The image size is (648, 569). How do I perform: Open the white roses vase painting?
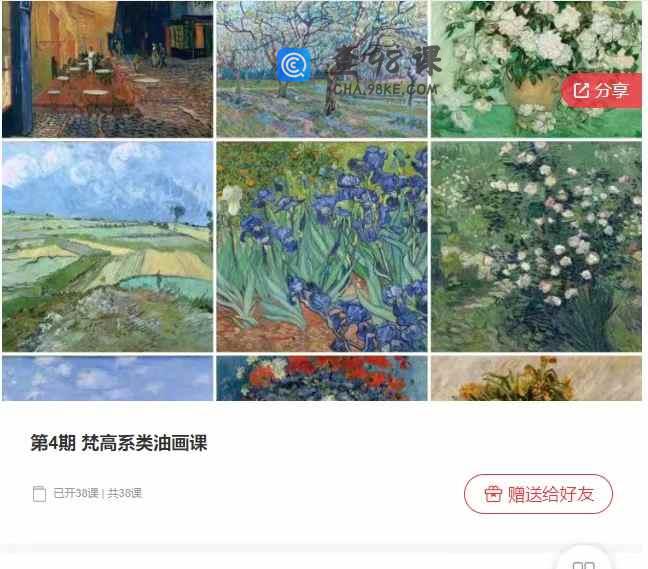click(536, 69)
